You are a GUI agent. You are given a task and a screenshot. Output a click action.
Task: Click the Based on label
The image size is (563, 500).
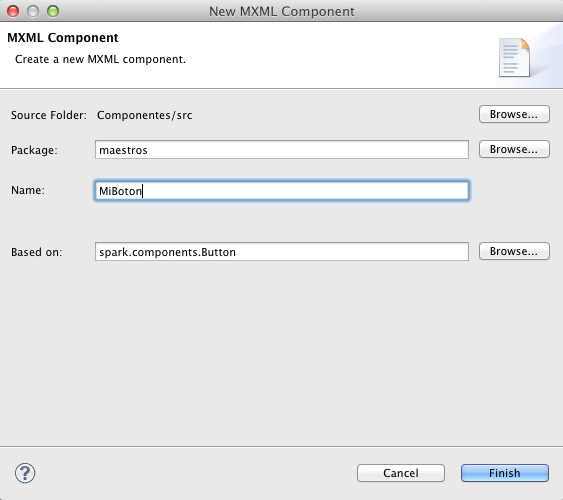(36, 252)
